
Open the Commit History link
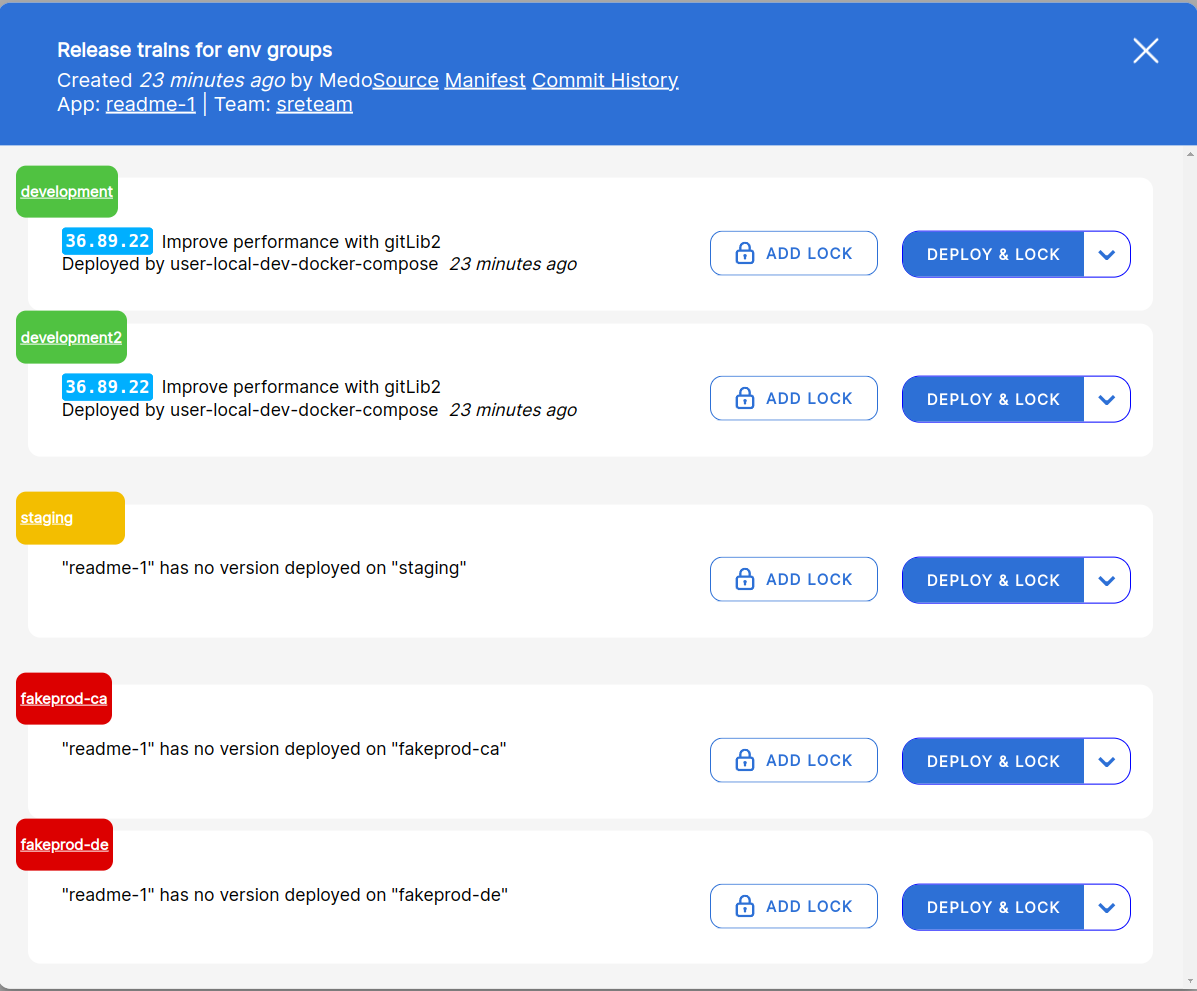pyautogui.click(x=605, y=80)
